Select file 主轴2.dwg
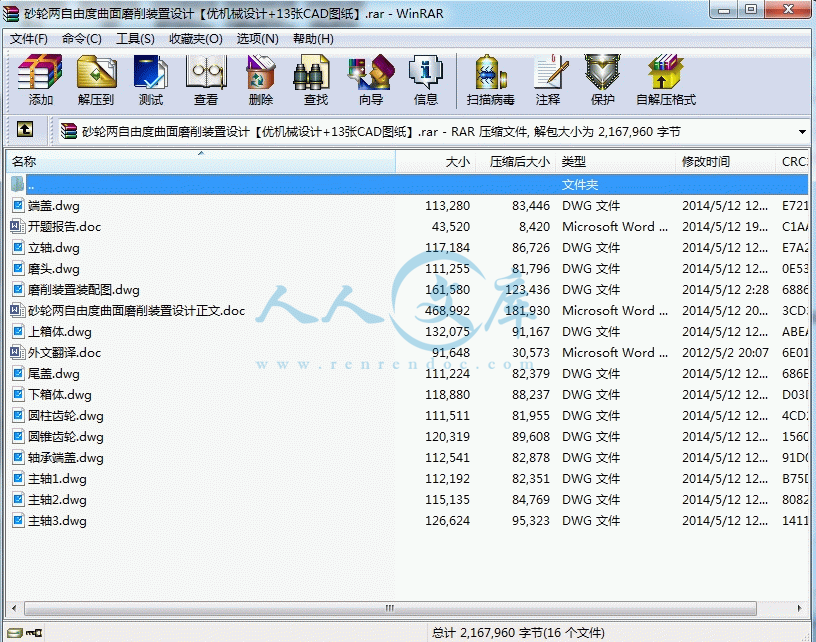Screen dimensions: 816x642 tap(57, 499)
